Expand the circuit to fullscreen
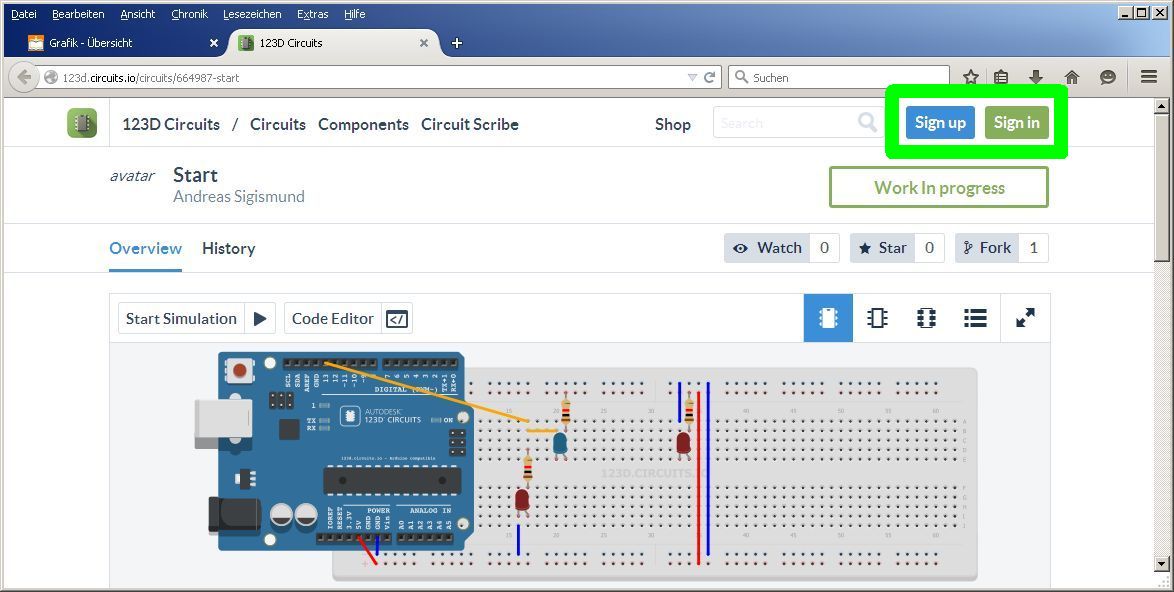1174x592 pixels. pyautogui.click(x=1025, y=318)
